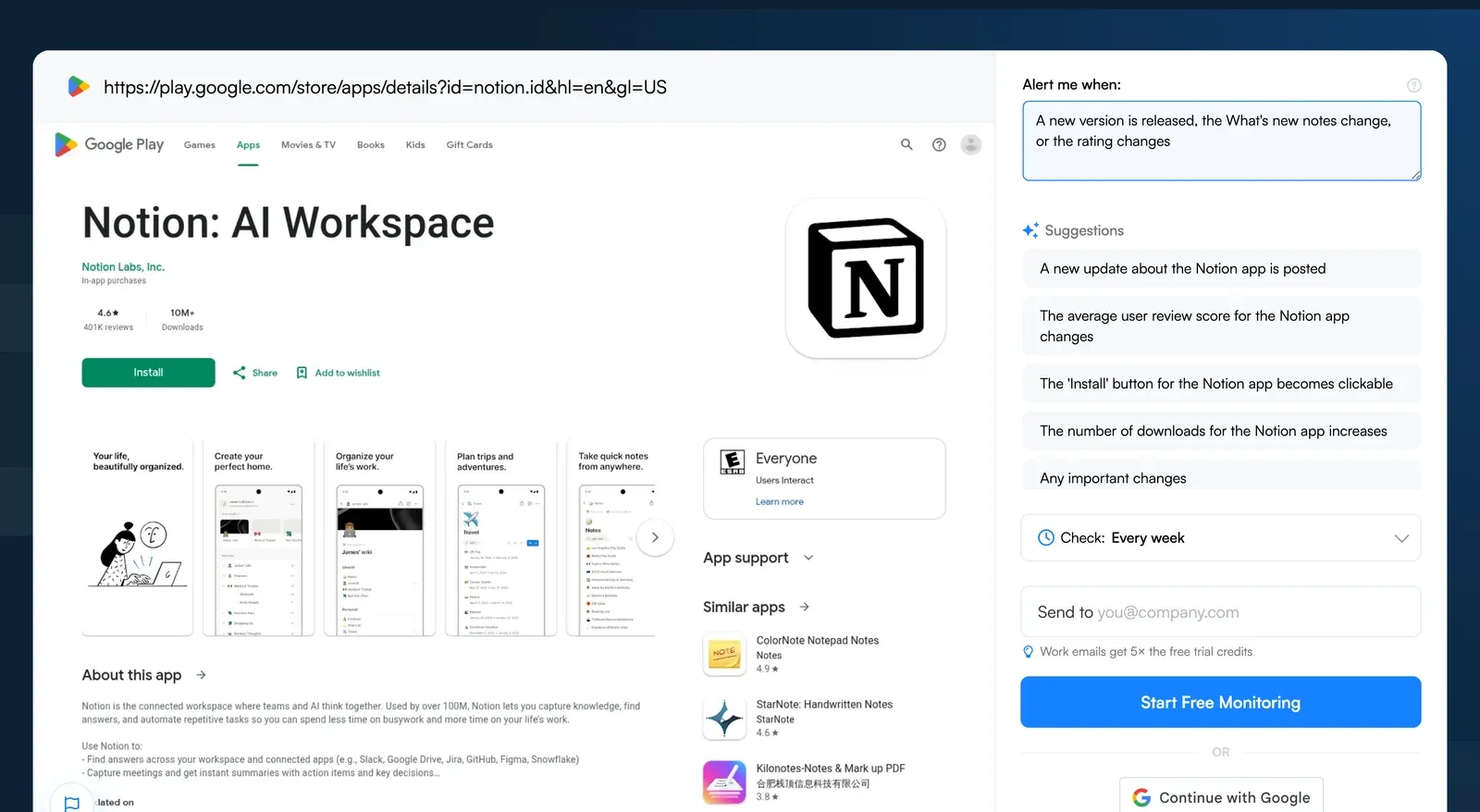Advance screenshots with the next arrow
This screenshot has width=1480, height=812.
655,537
